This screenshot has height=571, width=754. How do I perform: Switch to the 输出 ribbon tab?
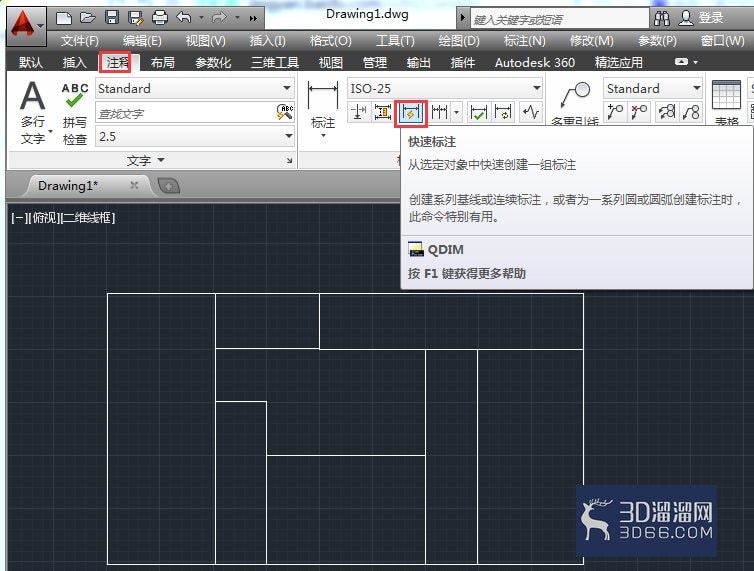coord(418,63)
